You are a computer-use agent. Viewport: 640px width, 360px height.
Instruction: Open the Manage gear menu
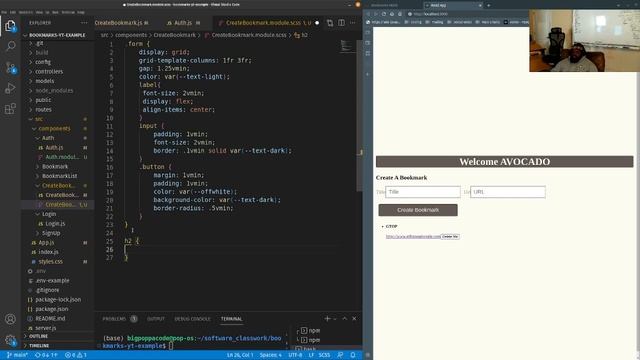point(10,340)
